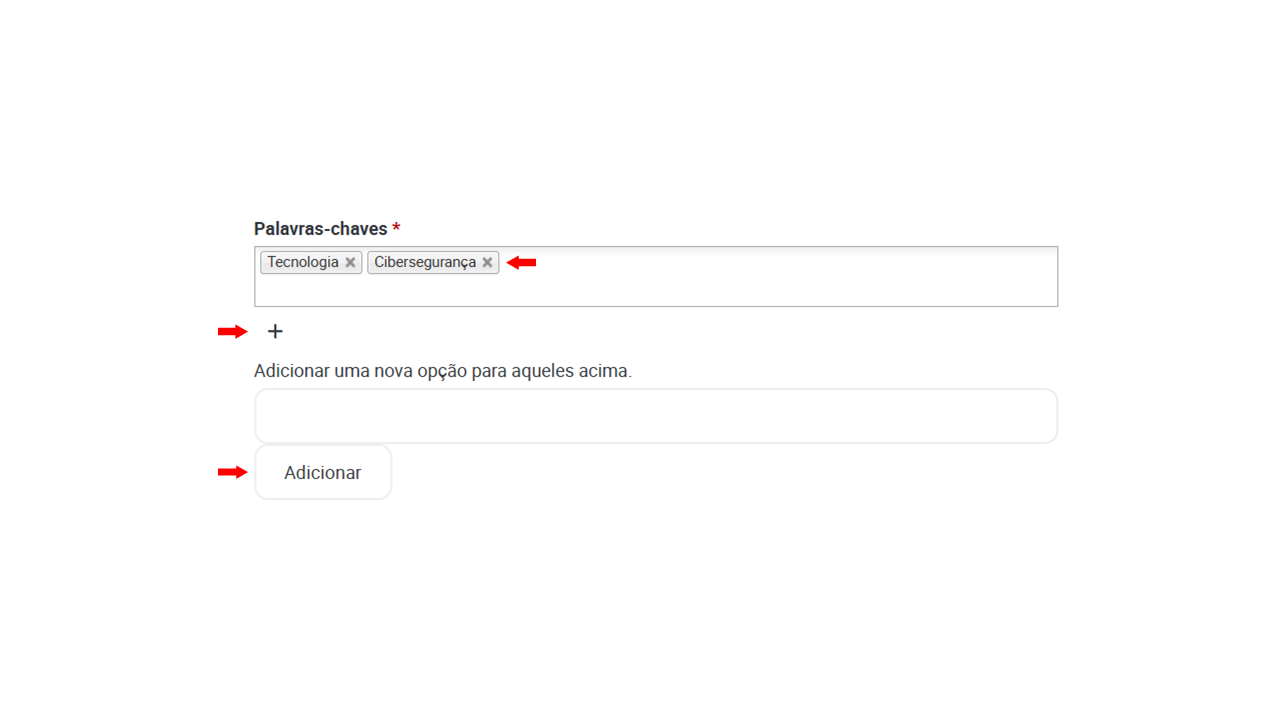Remove the Tecnologia keyword tag

pos(350,262)
